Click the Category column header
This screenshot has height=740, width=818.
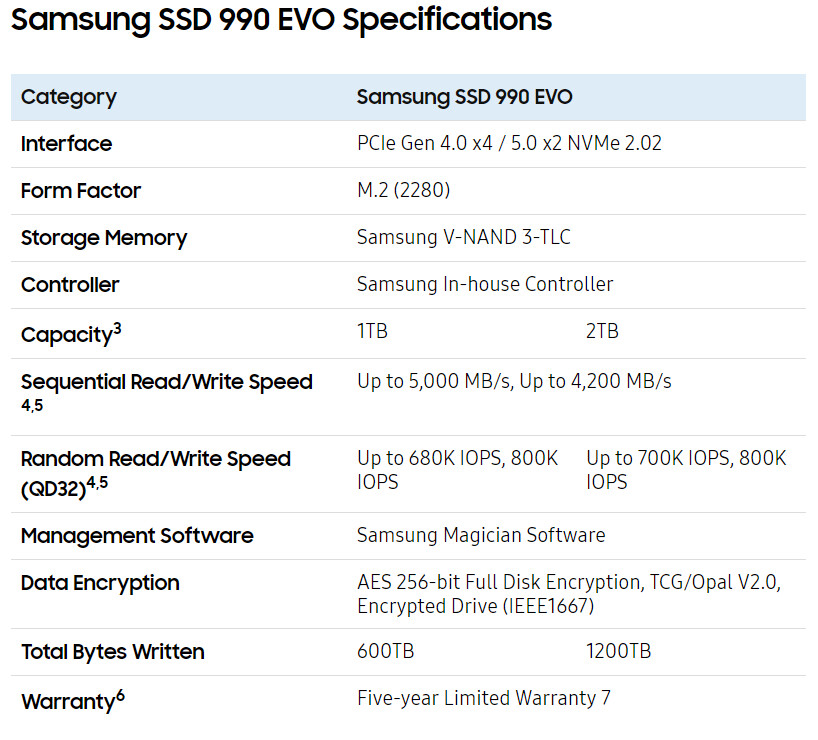click(68, 97)
